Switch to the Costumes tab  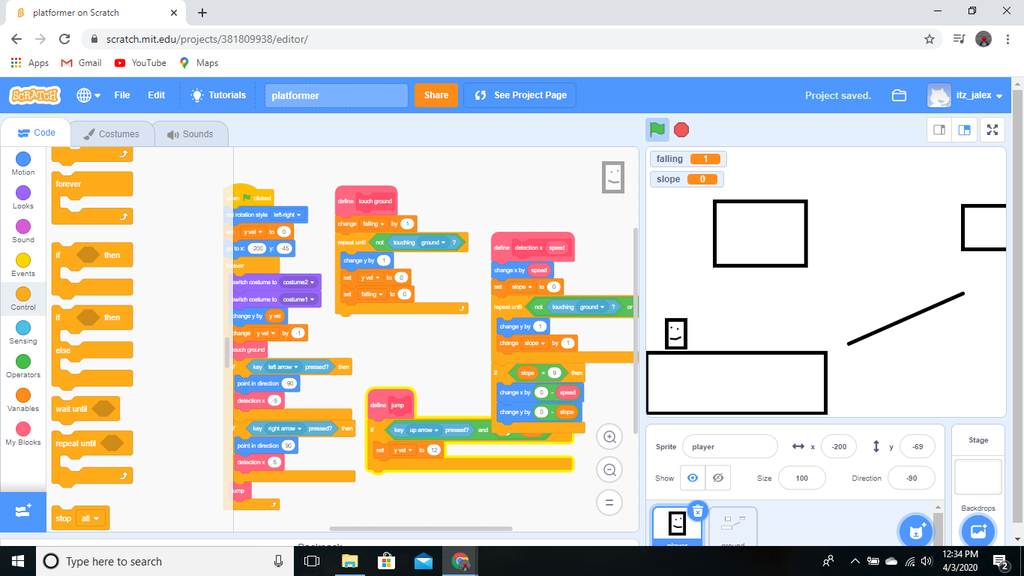click(112, 134)
